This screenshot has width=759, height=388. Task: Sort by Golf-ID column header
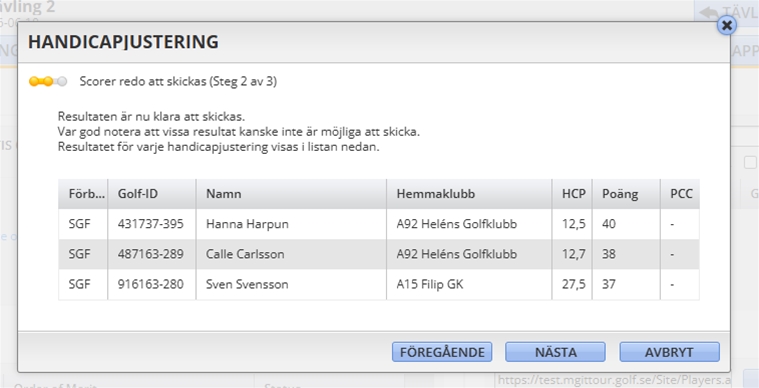[152, 194]
